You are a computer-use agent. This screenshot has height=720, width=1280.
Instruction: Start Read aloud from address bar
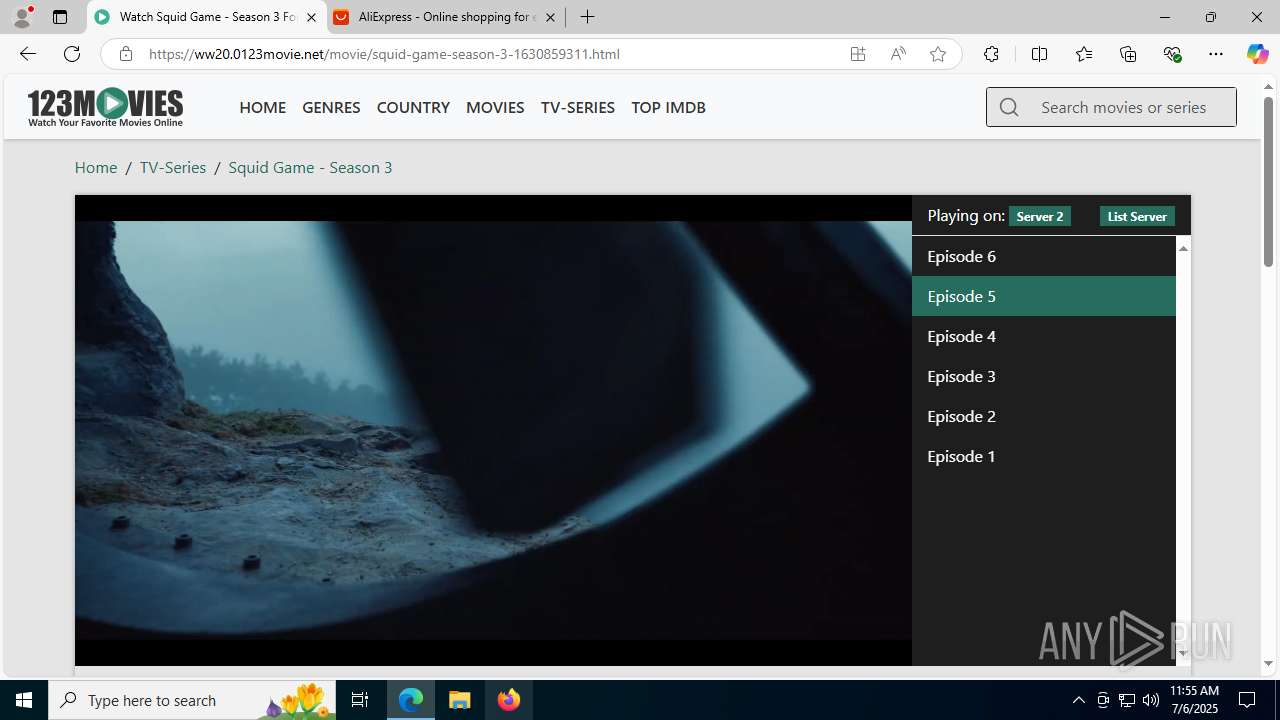[x=898, y=54]
